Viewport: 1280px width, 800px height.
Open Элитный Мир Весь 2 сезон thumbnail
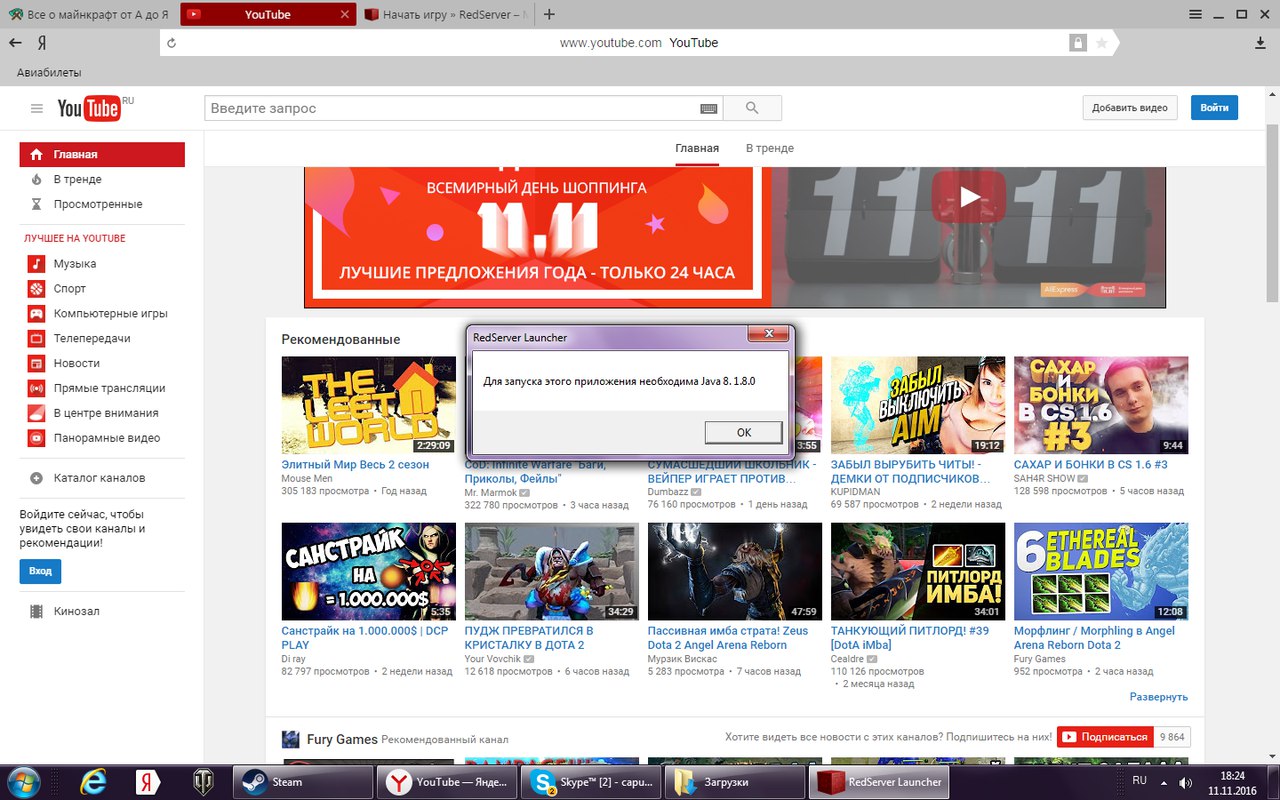point(369,405)
